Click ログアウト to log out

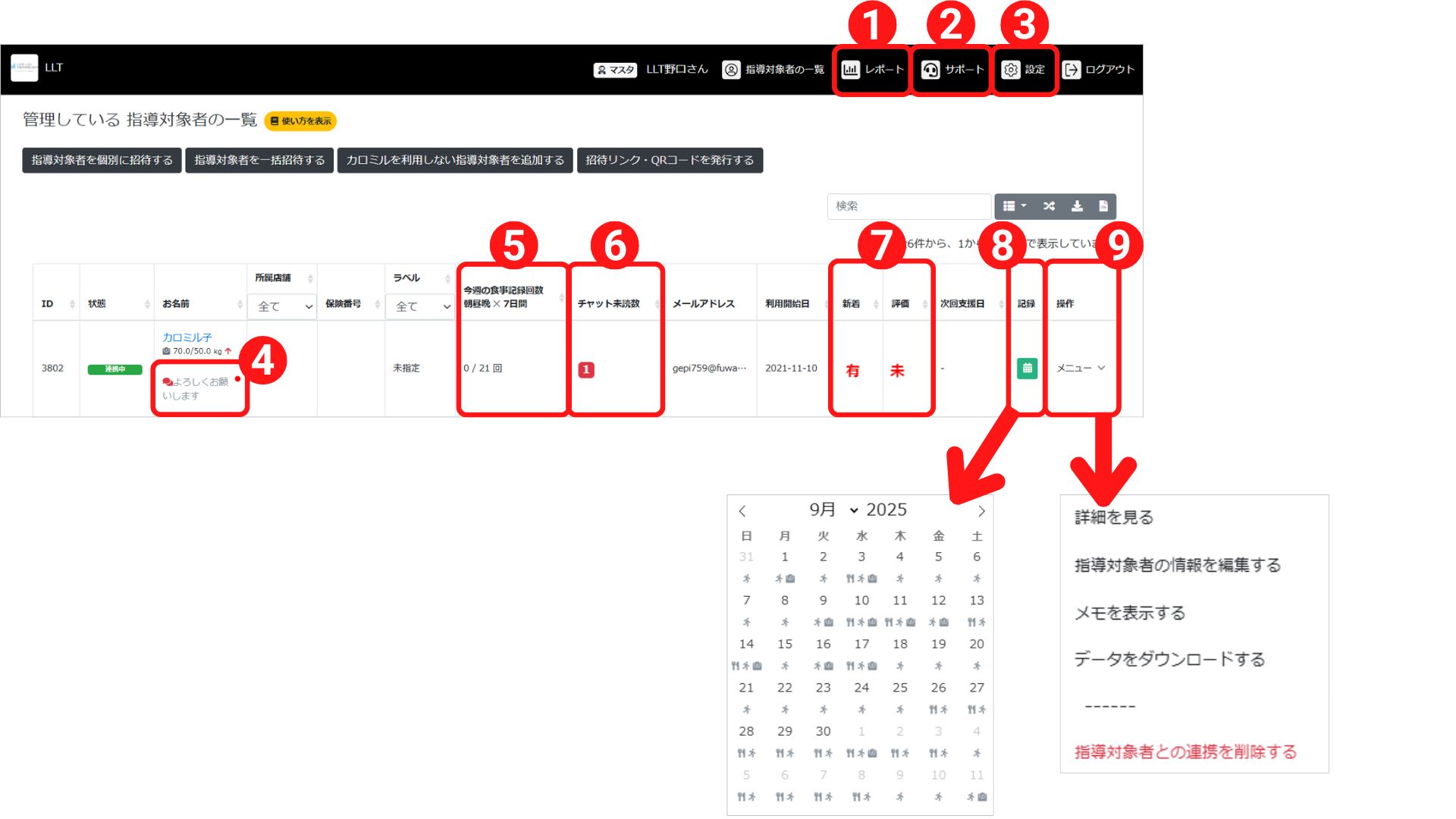pyautogui.click(x=1098, y=70)
